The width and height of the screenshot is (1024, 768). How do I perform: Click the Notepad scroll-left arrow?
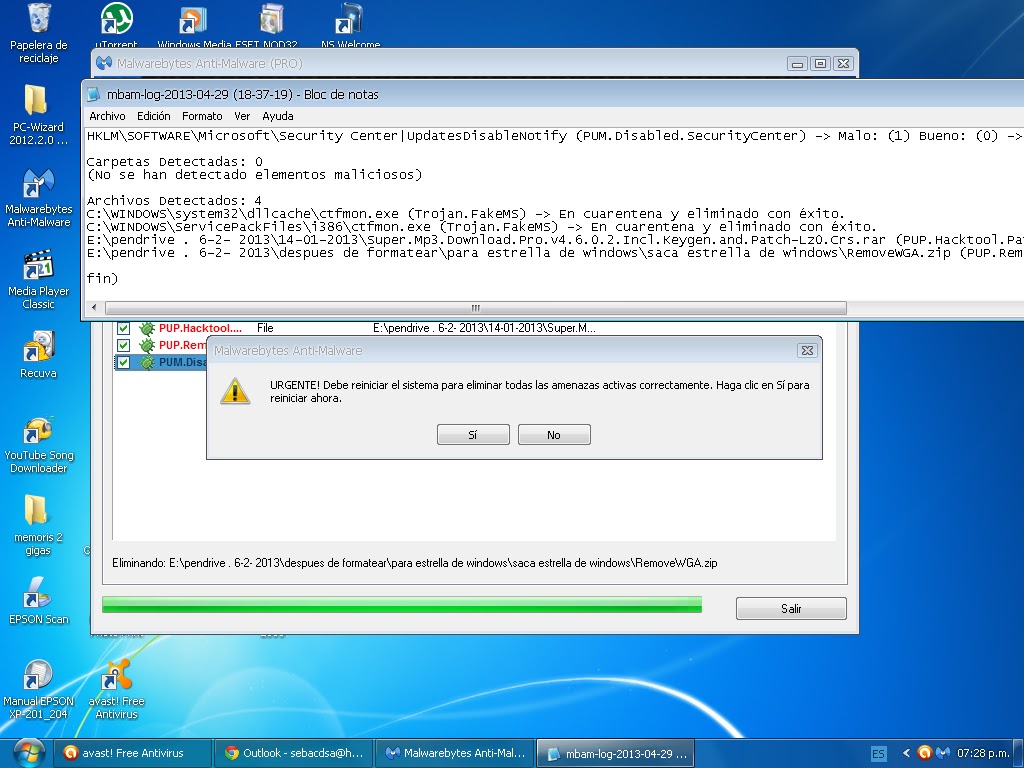pos(93,308)
